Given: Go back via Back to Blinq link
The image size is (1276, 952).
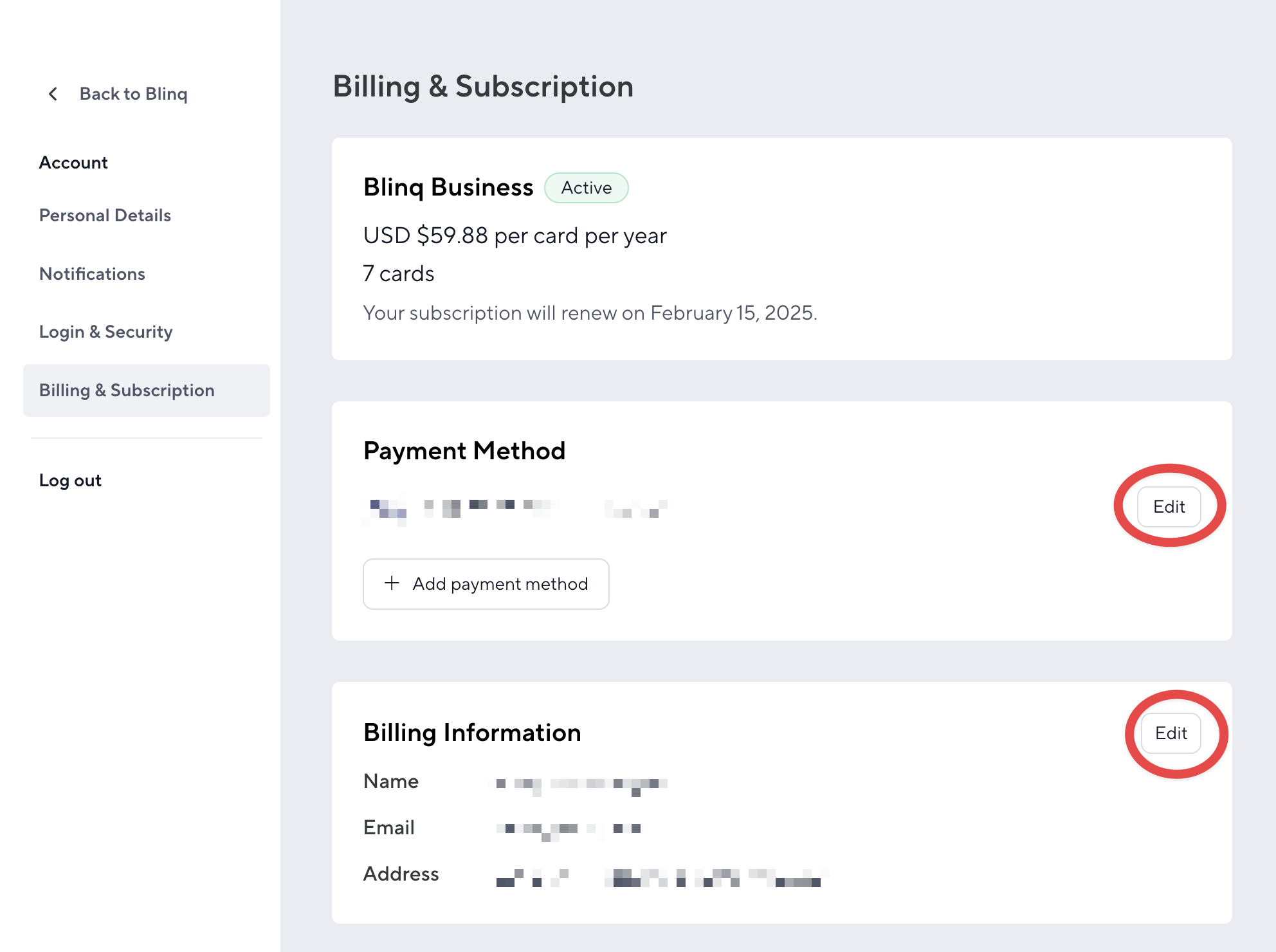Looking at the screenshot, I should (133, 94).
